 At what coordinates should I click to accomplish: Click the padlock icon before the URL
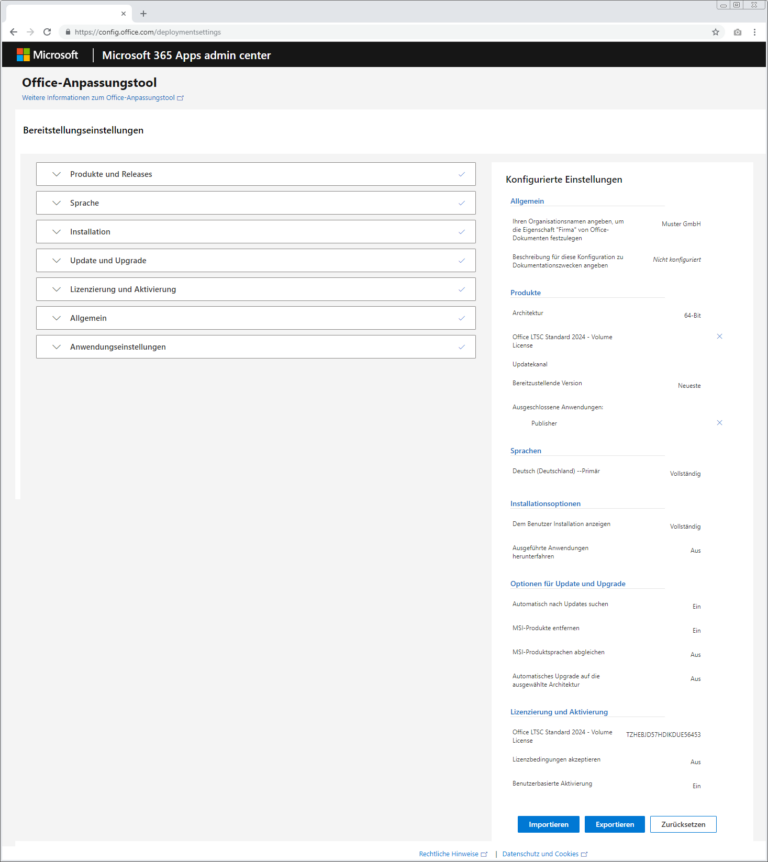click(x=66, y=31)
